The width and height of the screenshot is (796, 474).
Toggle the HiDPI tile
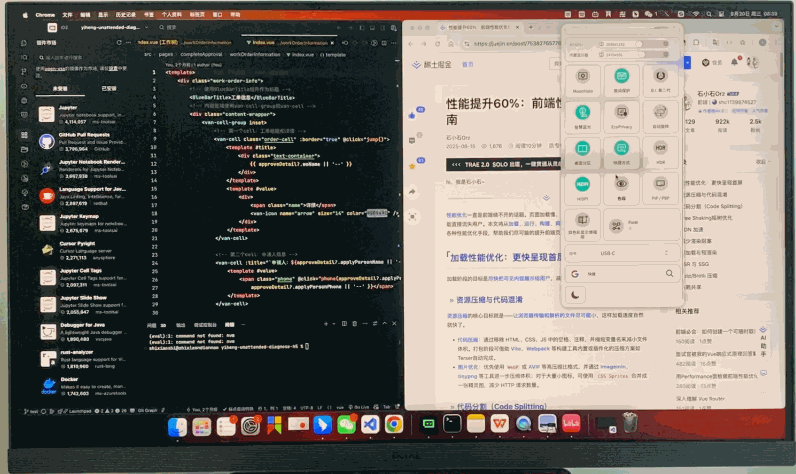(582, 188)
